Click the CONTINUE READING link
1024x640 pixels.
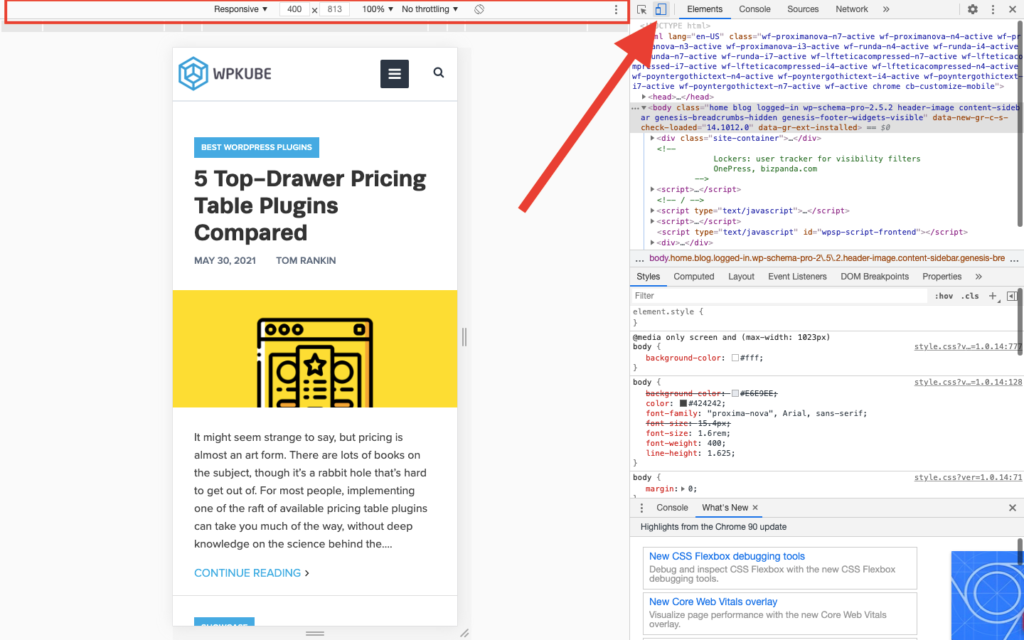click(250, 573)
